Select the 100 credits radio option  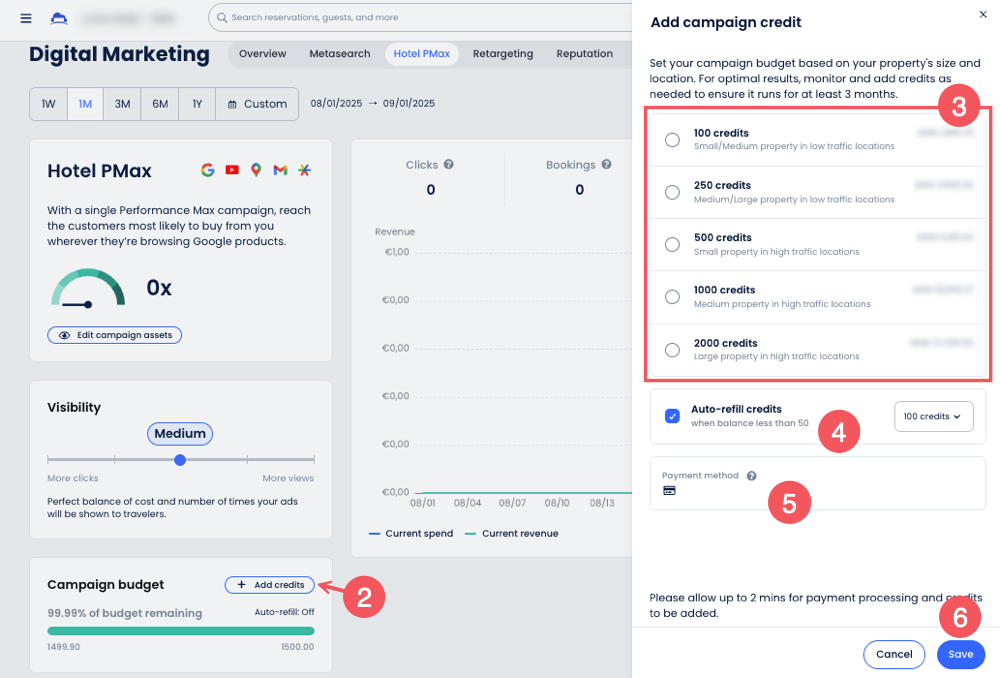pyautogui.click(x=672, y=140)
